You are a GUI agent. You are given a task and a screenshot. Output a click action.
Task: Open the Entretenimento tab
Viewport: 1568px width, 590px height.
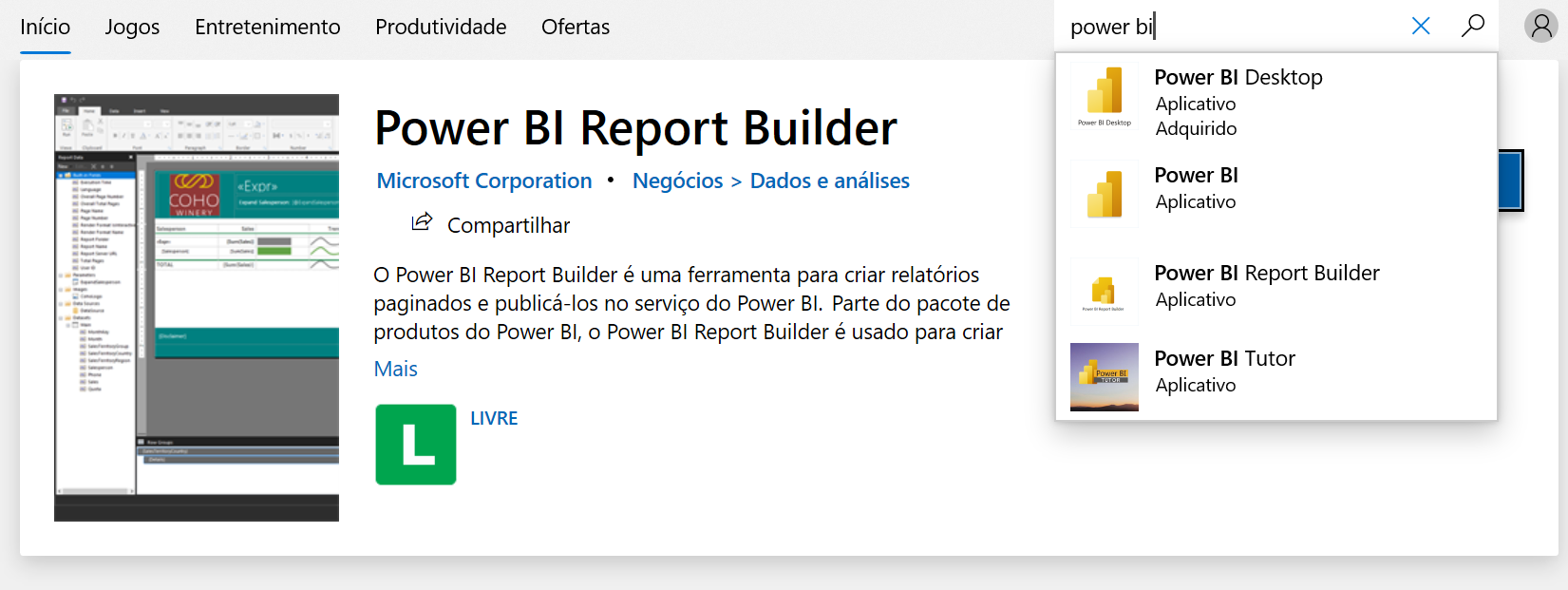[x=268, y=27]
